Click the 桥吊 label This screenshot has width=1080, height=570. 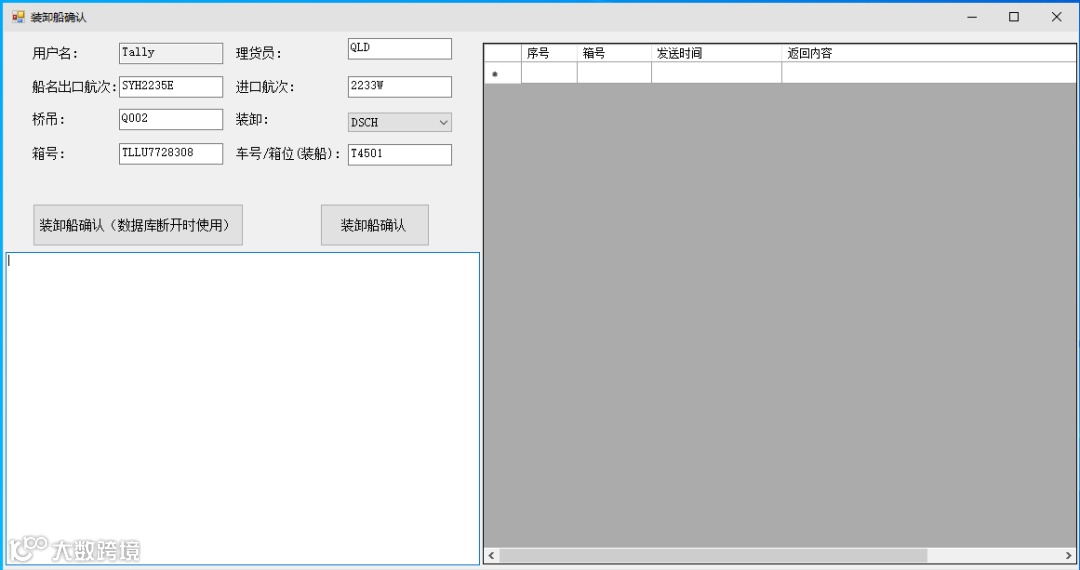(x=48, y=120)
